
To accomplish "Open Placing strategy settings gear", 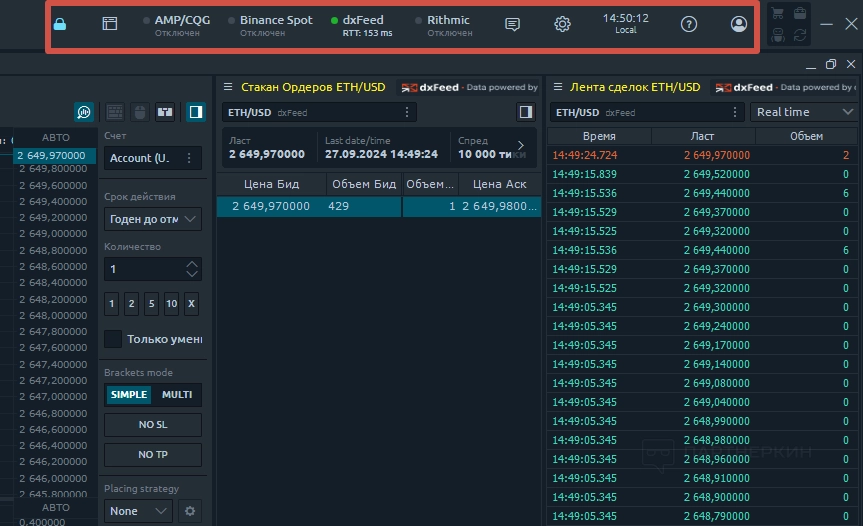I will pyautogui.click(x=189, y=511).
